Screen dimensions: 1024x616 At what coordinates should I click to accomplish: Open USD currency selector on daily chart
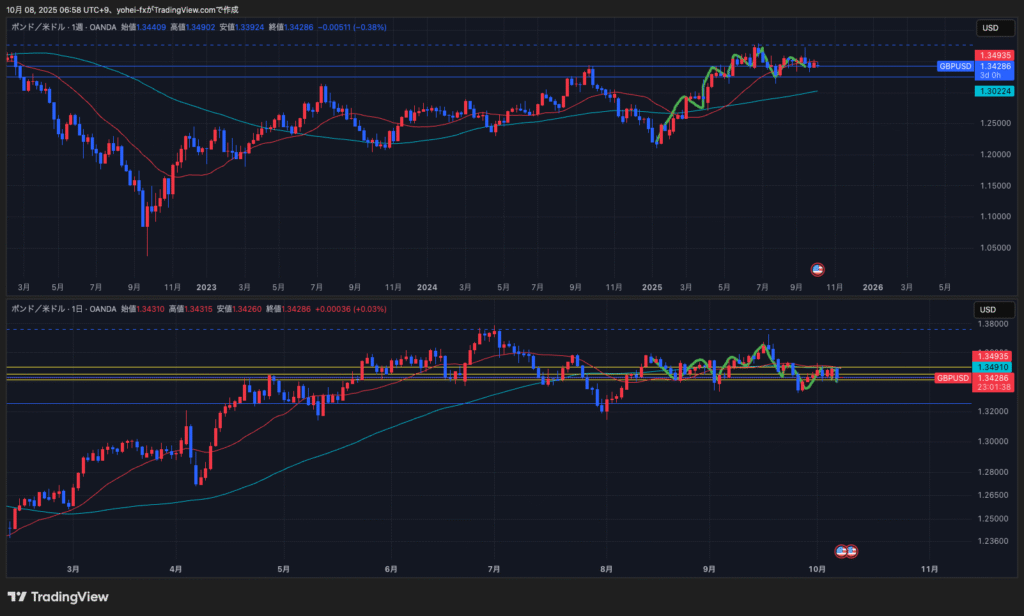tap(990, 309)
